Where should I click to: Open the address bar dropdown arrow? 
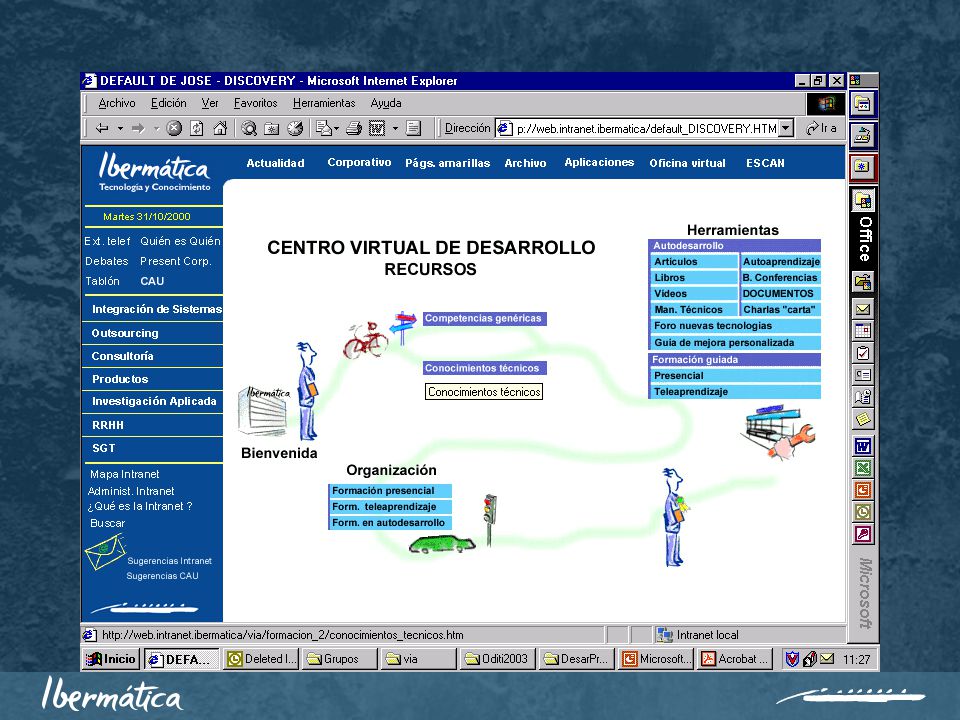[786, 129]
